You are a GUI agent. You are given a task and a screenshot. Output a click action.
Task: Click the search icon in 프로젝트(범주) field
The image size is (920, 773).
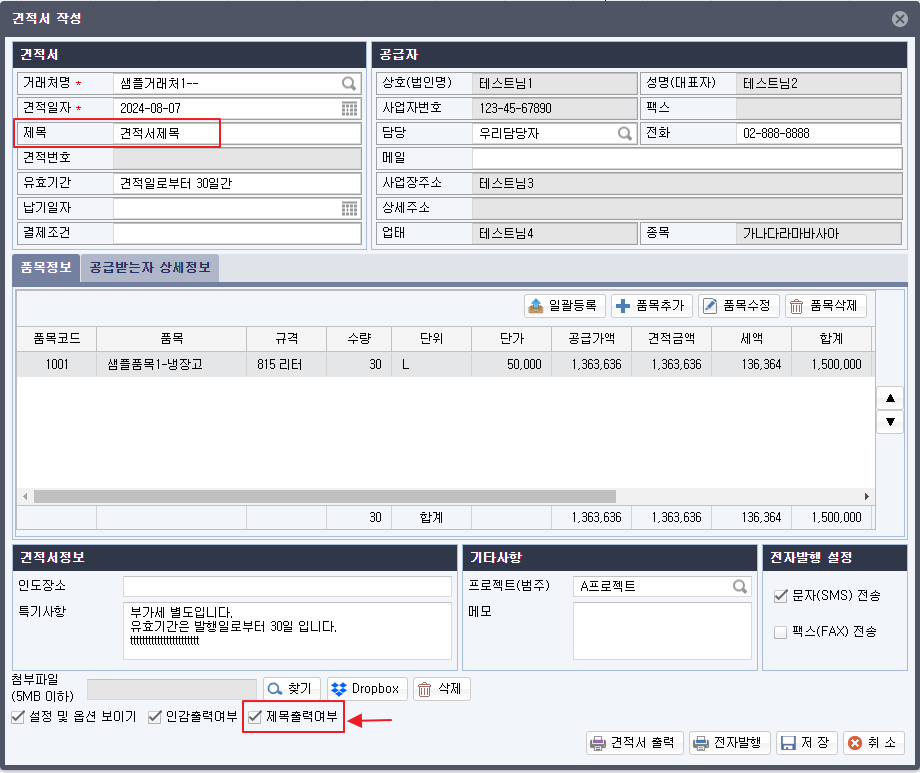pos(740,586)
